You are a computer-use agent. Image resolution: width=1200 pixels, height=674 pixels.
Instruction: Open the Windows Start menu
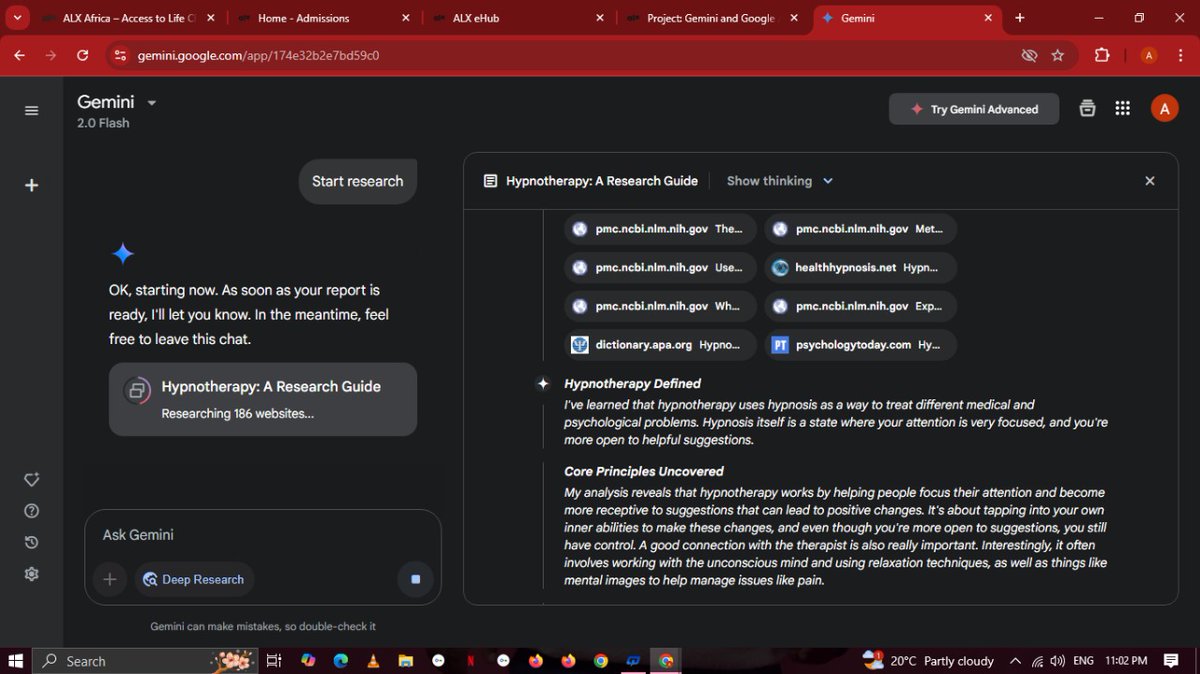16,660
